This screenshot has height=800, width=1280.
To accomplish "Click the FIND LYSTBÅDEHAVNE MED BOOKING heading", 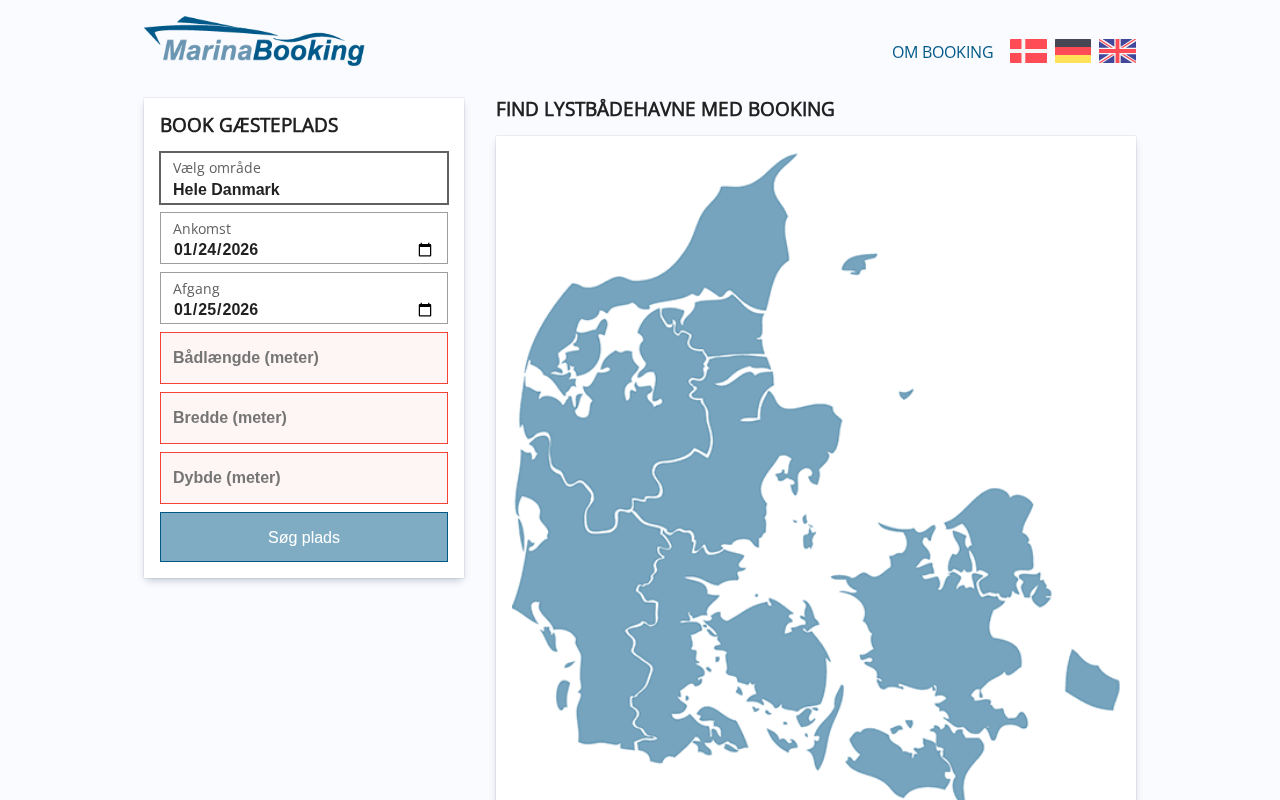I will tap(665, 109).
